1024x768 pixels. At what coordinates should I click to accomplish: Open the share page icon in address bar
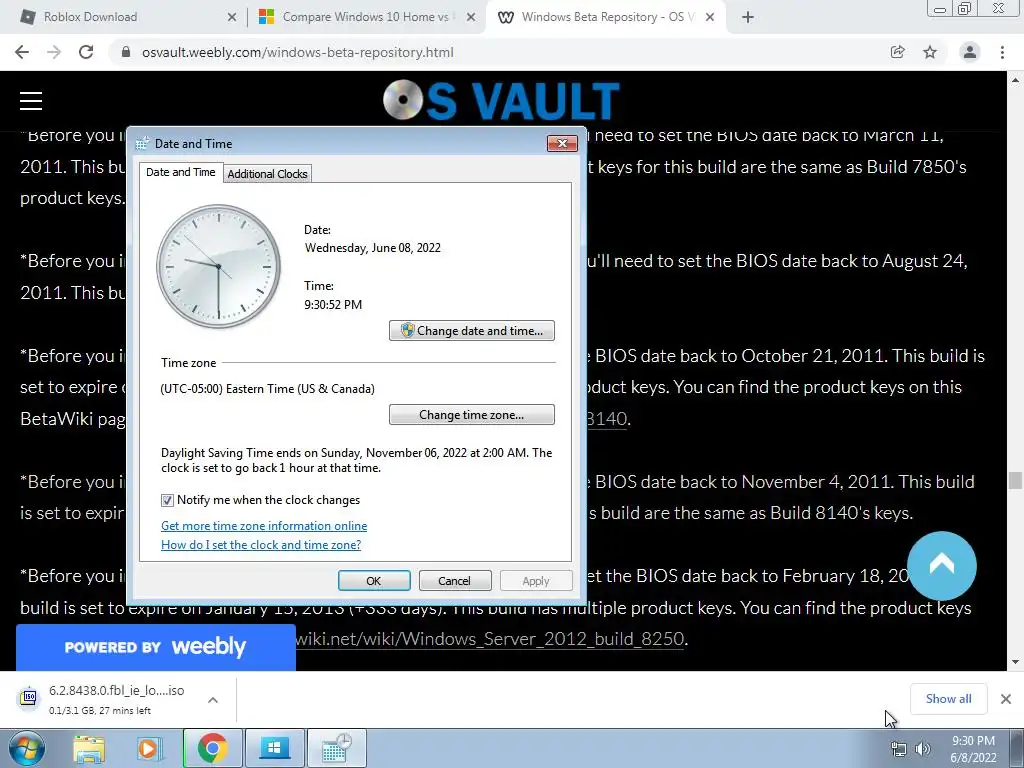click(x=898, y=52)
